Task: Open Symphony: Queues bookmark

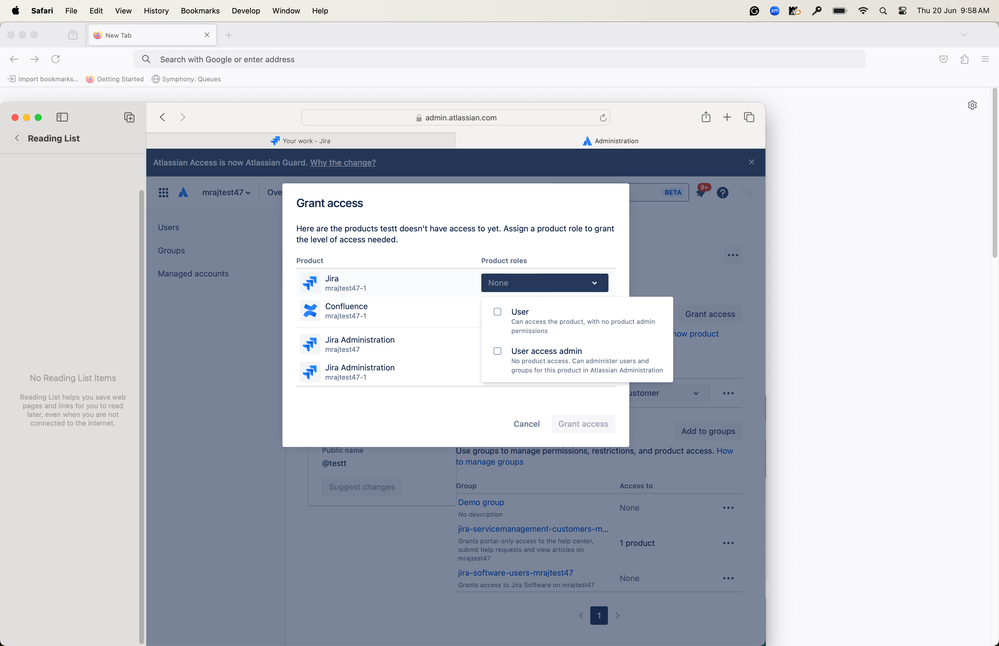Action: [186, 79]
